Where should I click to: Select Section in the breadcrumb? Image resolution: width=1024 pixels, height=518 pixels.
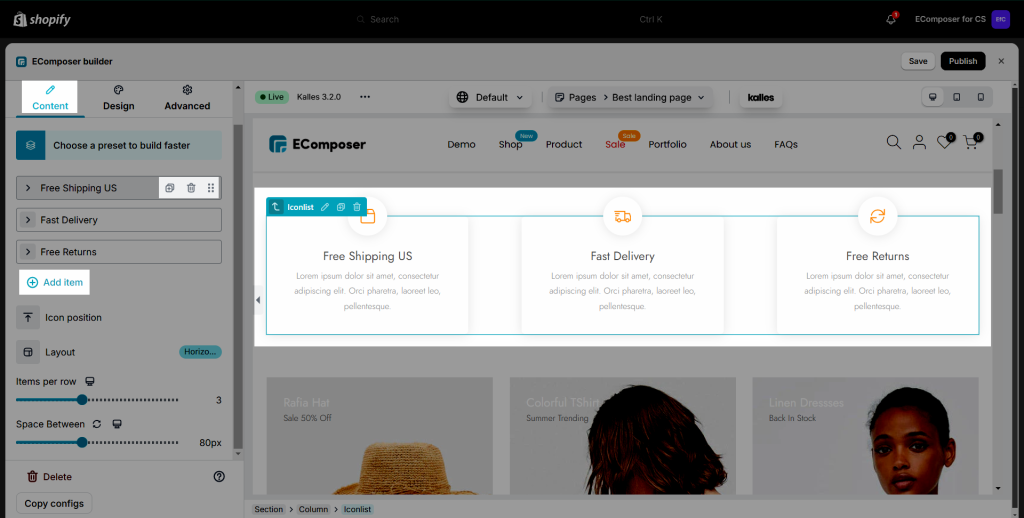pyautogui.click(x=269, y=510)
